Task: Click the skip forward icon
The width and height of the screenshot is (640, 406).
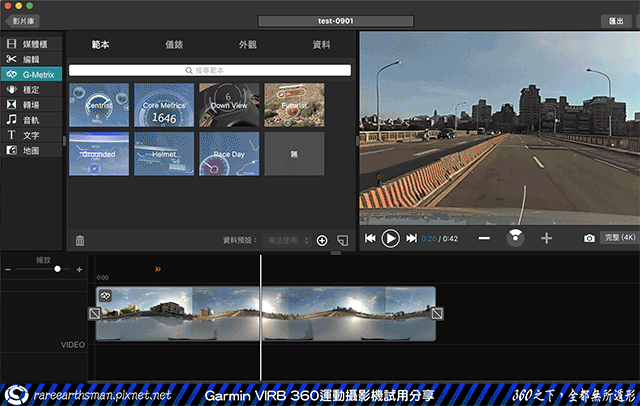Action: click(411, 238)
